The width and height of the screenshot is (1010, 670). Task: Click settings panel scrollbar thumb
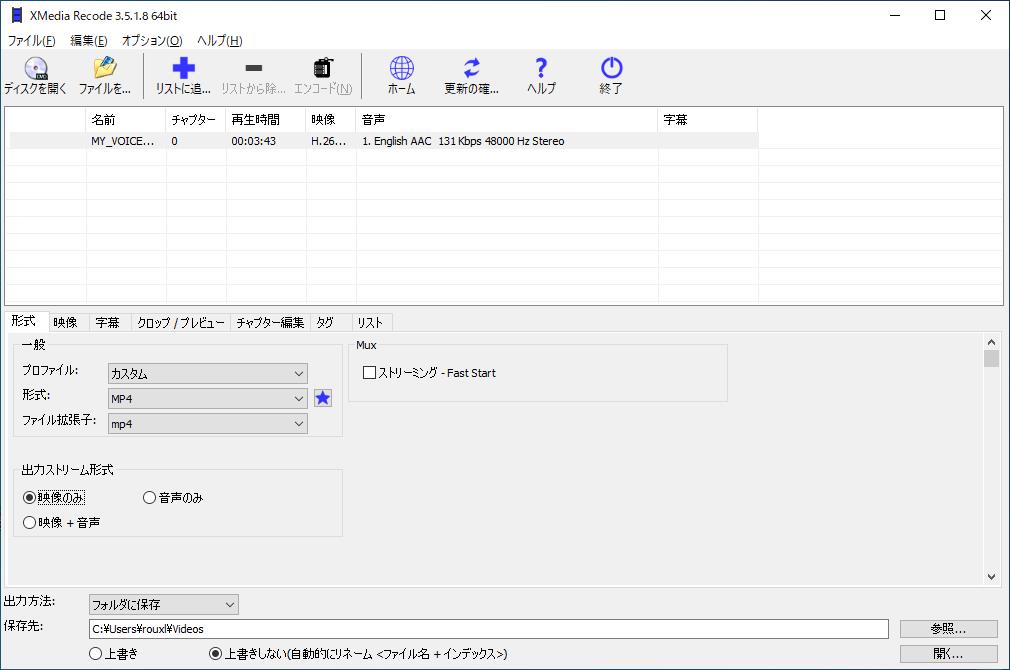(991, 359)
